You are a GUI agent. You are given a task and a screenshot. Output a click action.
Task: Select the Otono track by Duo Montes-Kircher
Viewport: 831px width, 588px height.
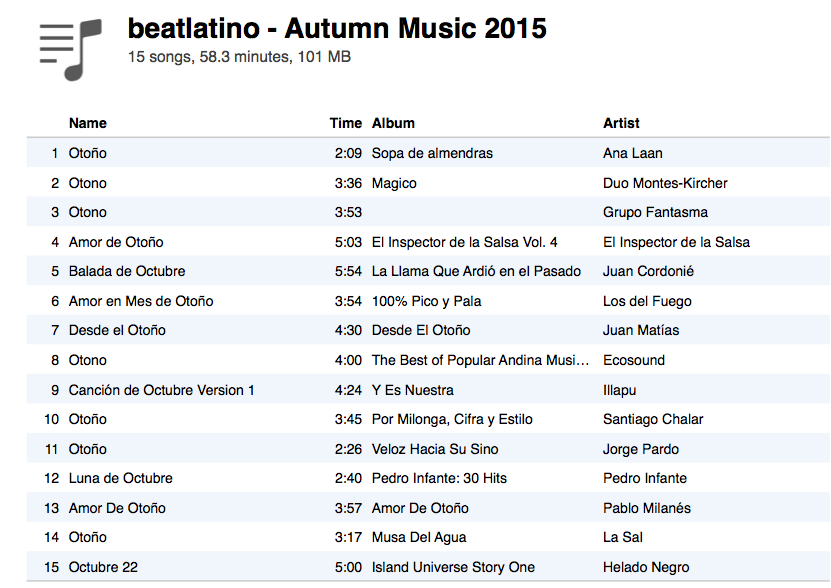point(428,183)
